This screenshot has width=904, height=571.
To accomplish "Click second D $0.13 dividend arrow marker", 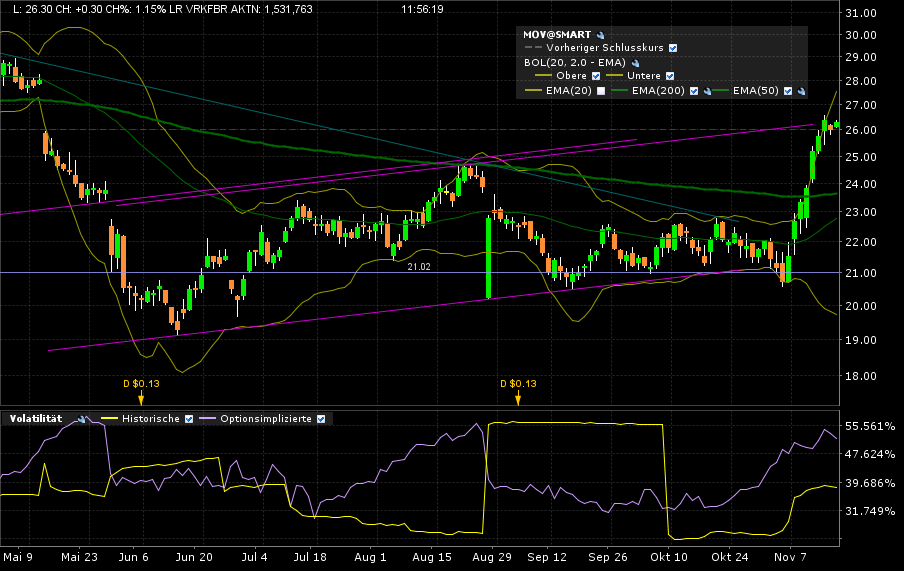I will (x=518, y=398).
